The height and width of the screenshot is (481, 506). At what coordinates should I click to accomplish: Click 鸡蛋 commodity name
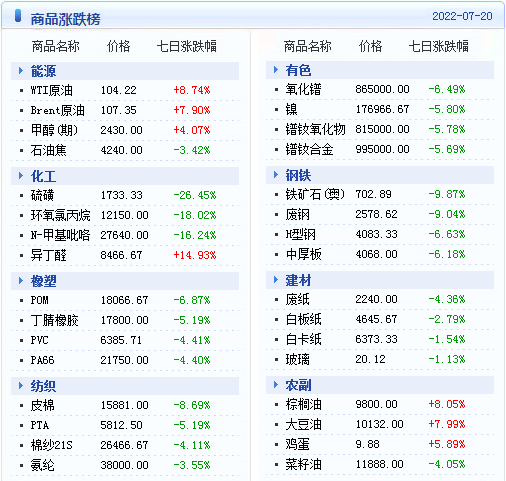[297, 444]
